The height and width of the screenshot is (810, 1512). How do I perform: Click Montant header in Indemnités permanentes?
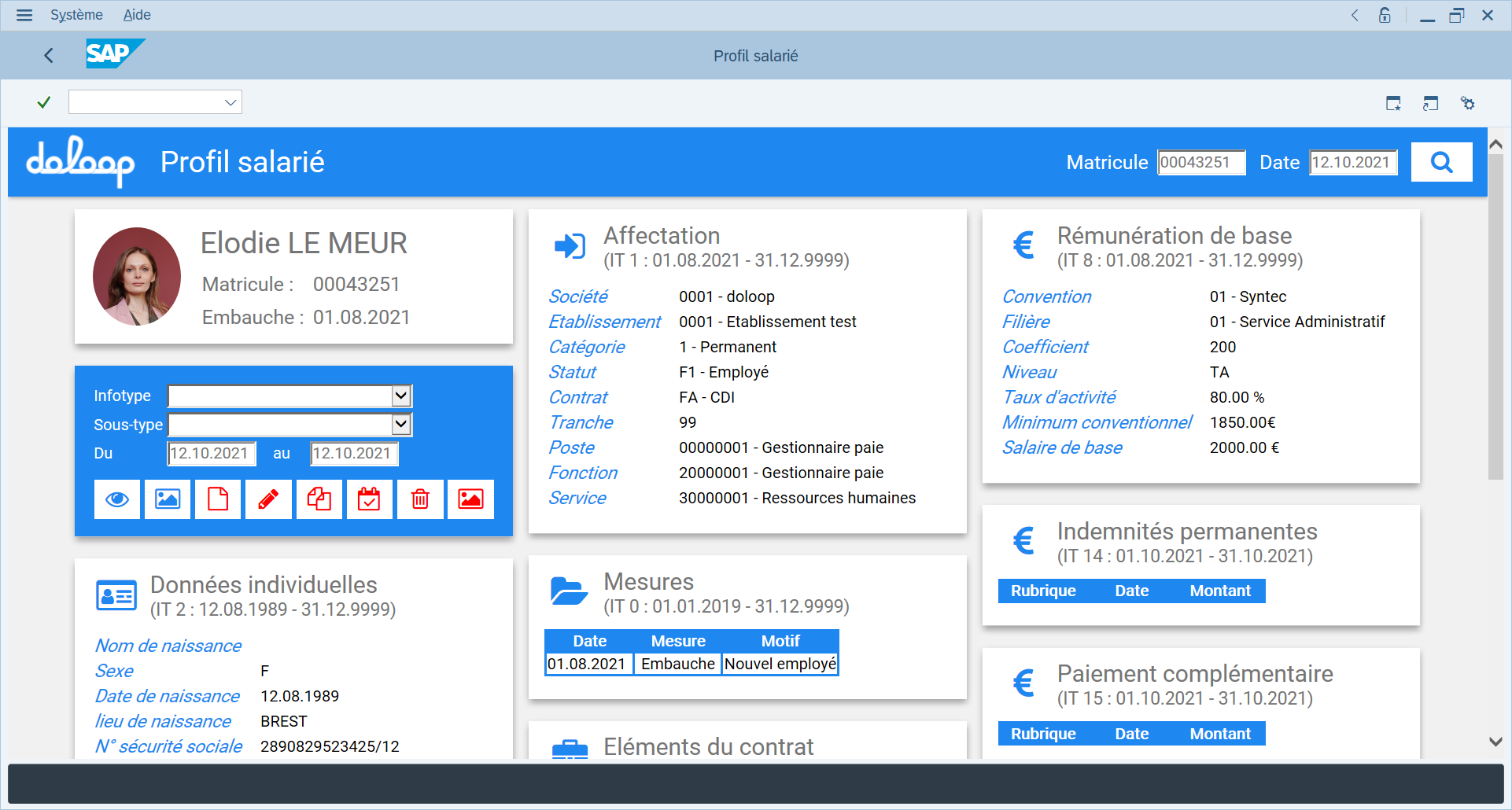(x=1220, y=591)
